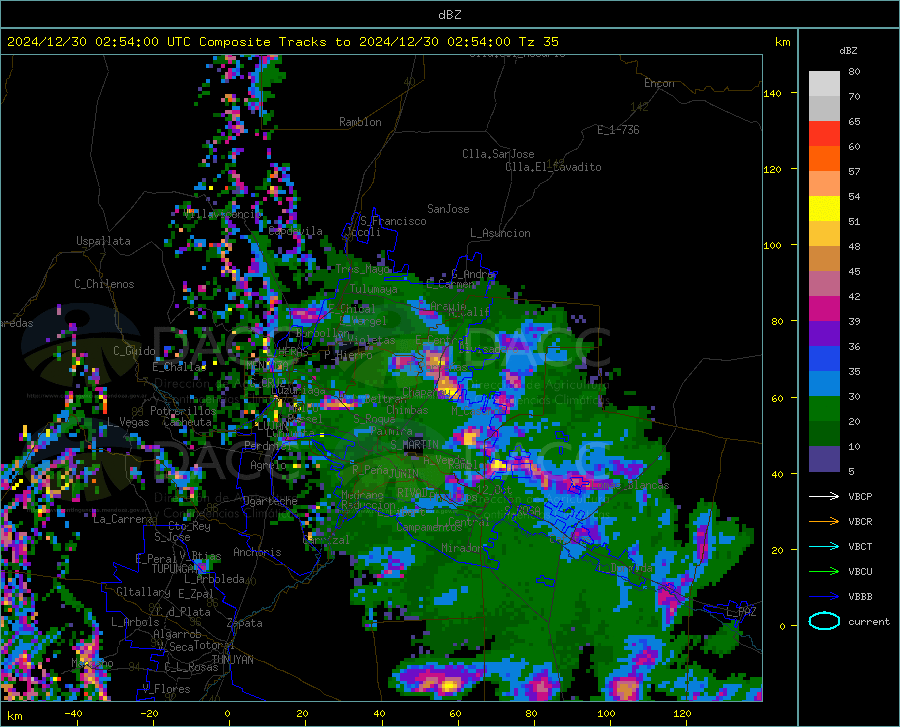Click the 'E_Challas' place label
Screen dimensions: 900x727
coord(179,367)
